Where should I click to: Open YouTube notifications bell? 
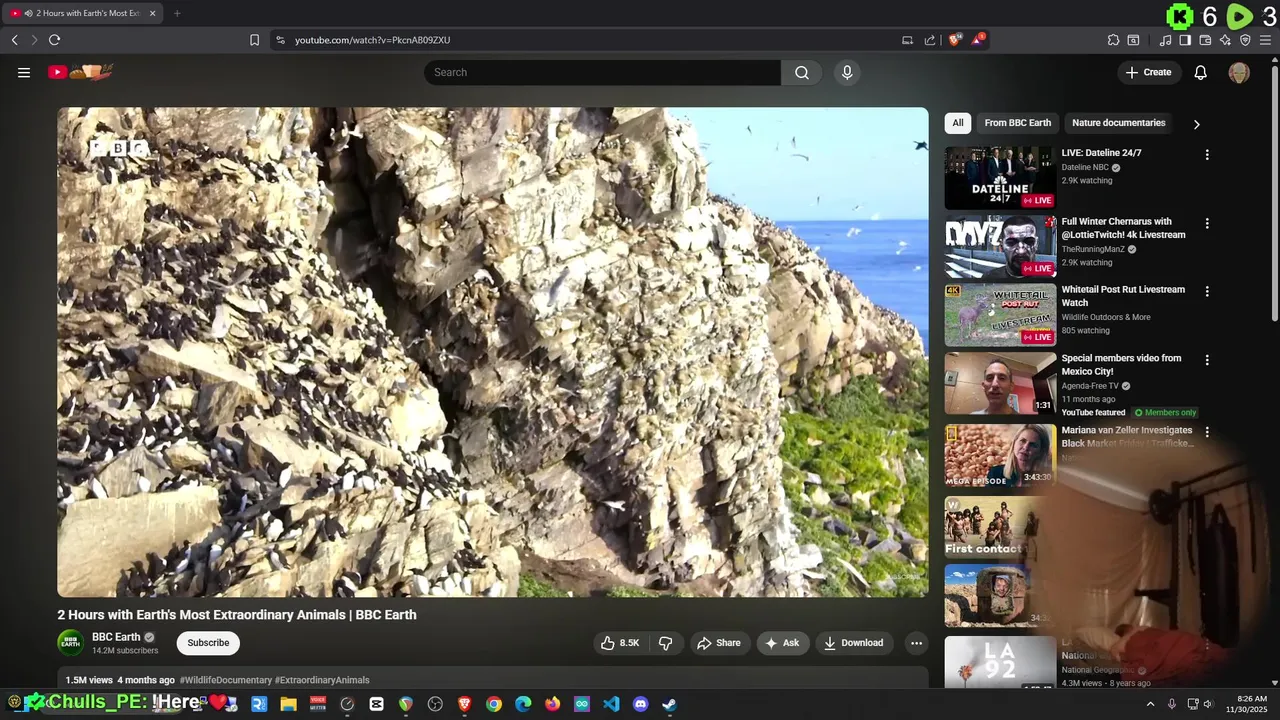[1201, 72]
